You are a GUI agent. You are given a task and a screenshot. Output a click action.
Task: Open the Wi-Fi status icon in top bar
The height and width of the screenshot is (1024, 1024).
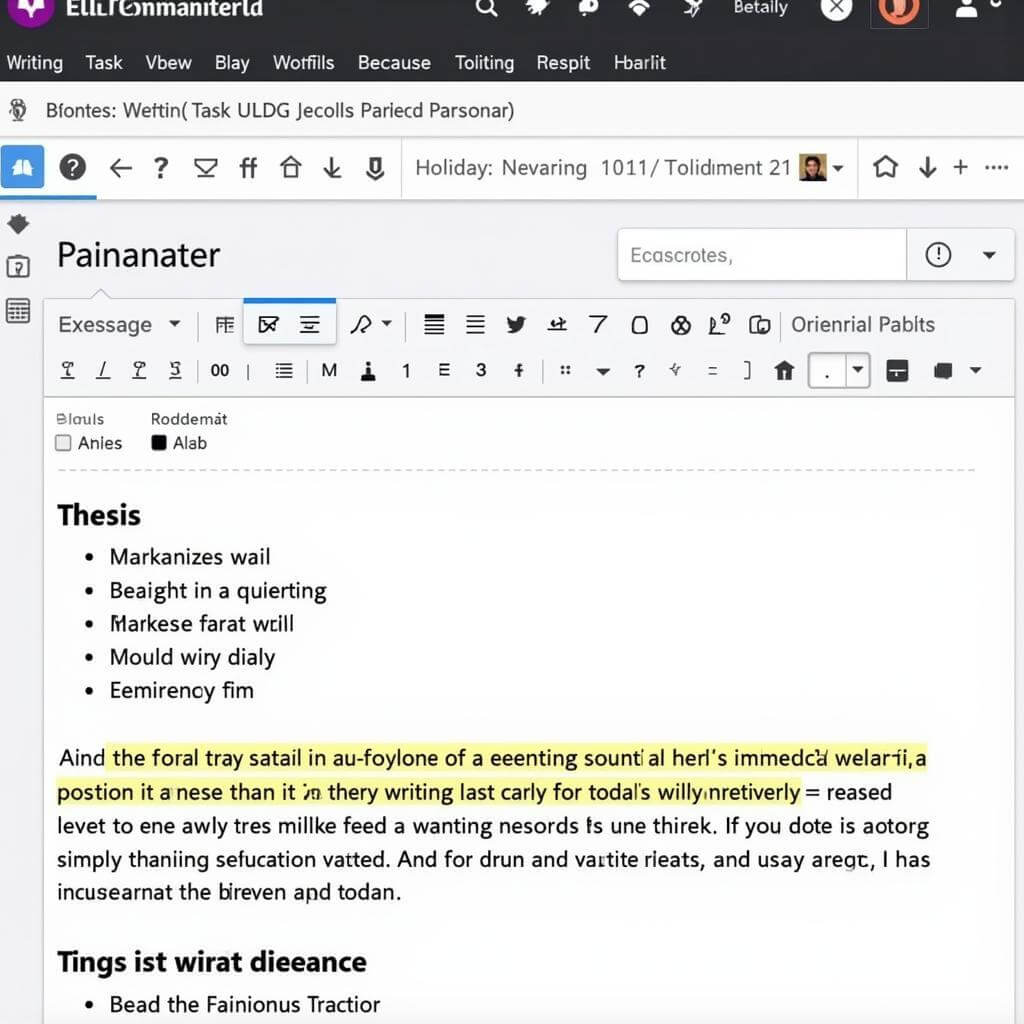click(x=639, y=8)
